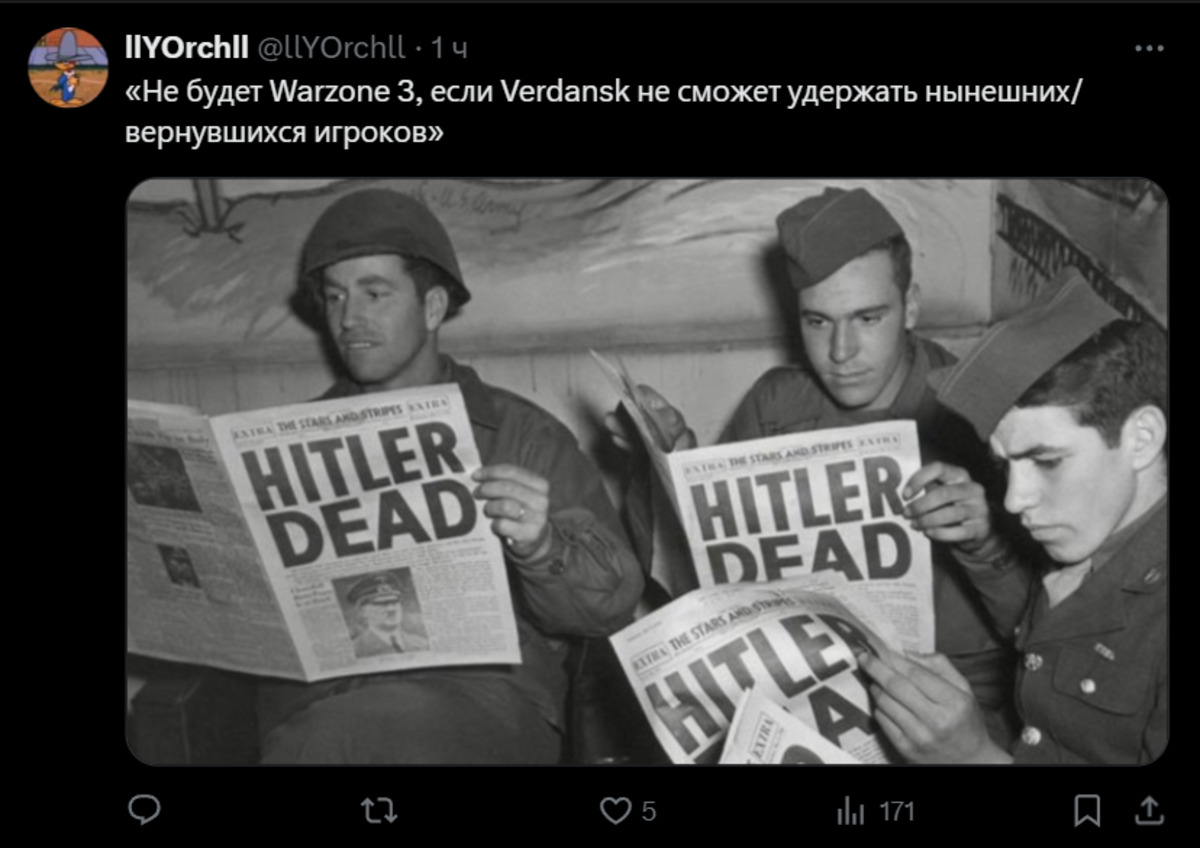Like the post with the heart icon
1200x848 pixels.
614,810
